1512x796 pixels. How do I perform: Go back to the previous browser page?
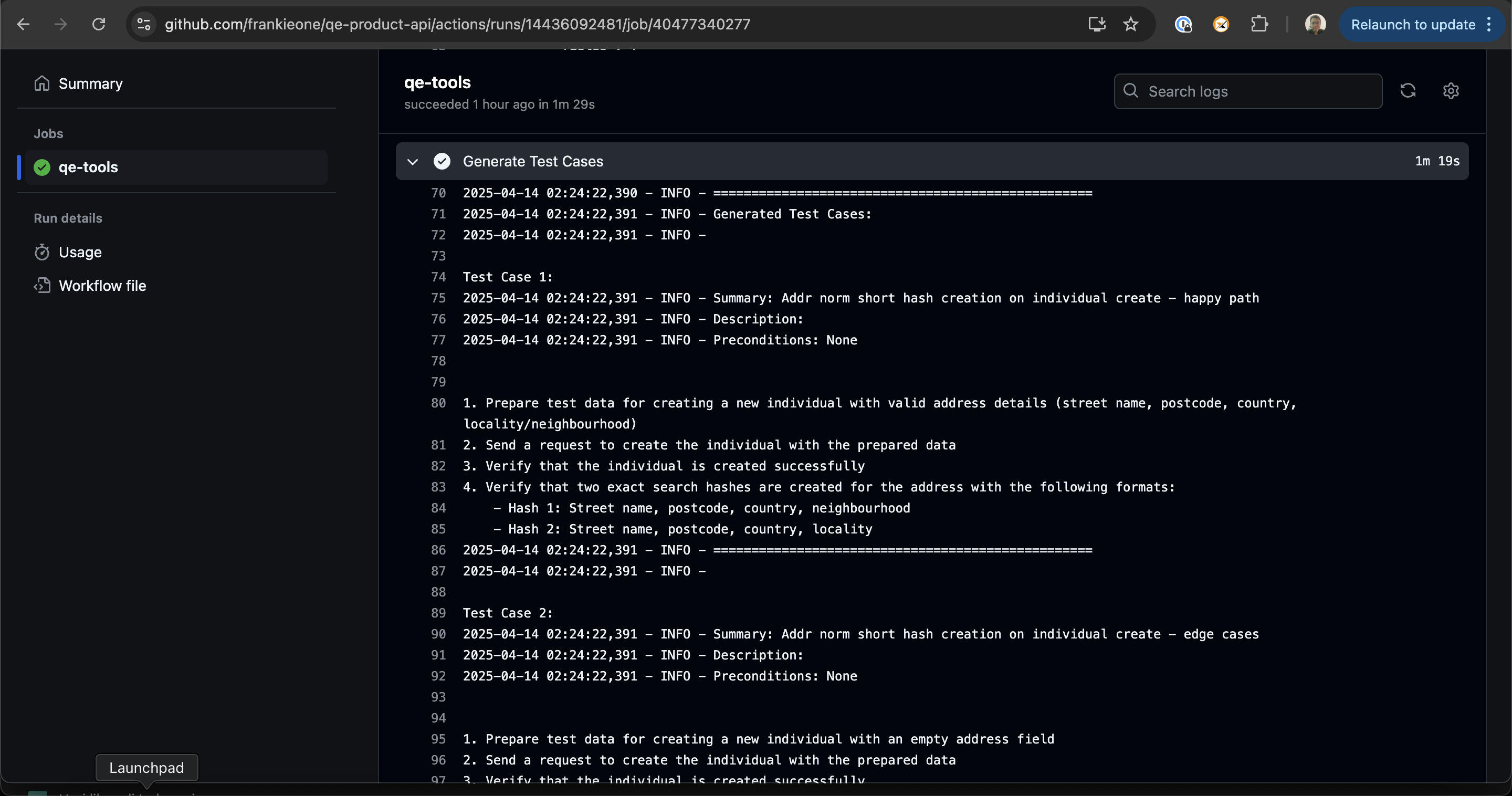(x=24, y=24)
